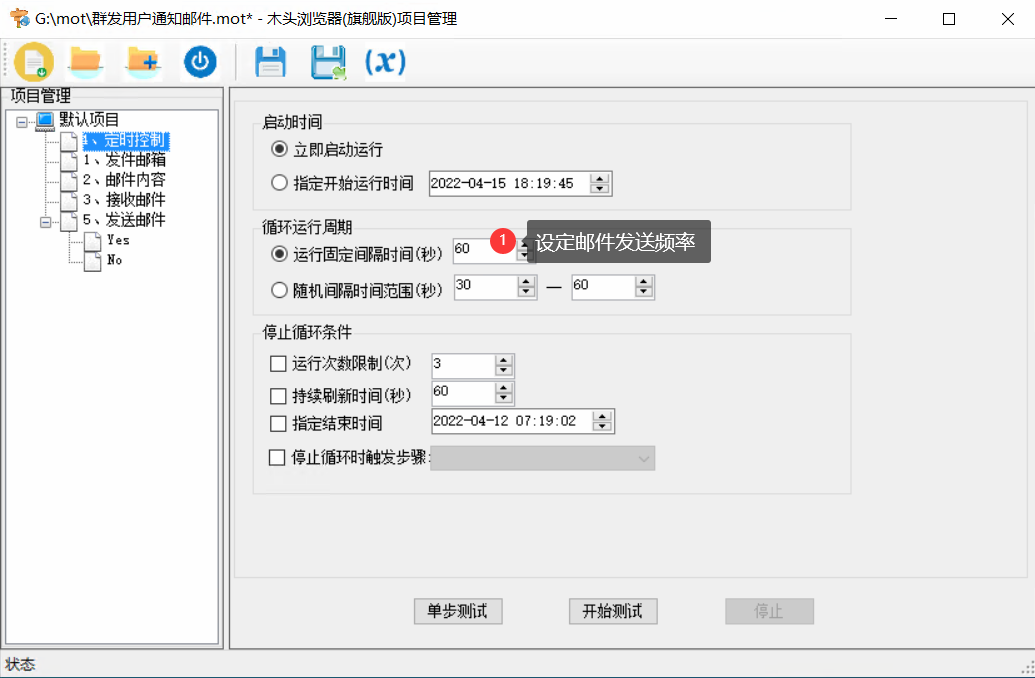This screenshot has width=1035, height=678.
Task: Select the No tree item
Action: [115, 260]
